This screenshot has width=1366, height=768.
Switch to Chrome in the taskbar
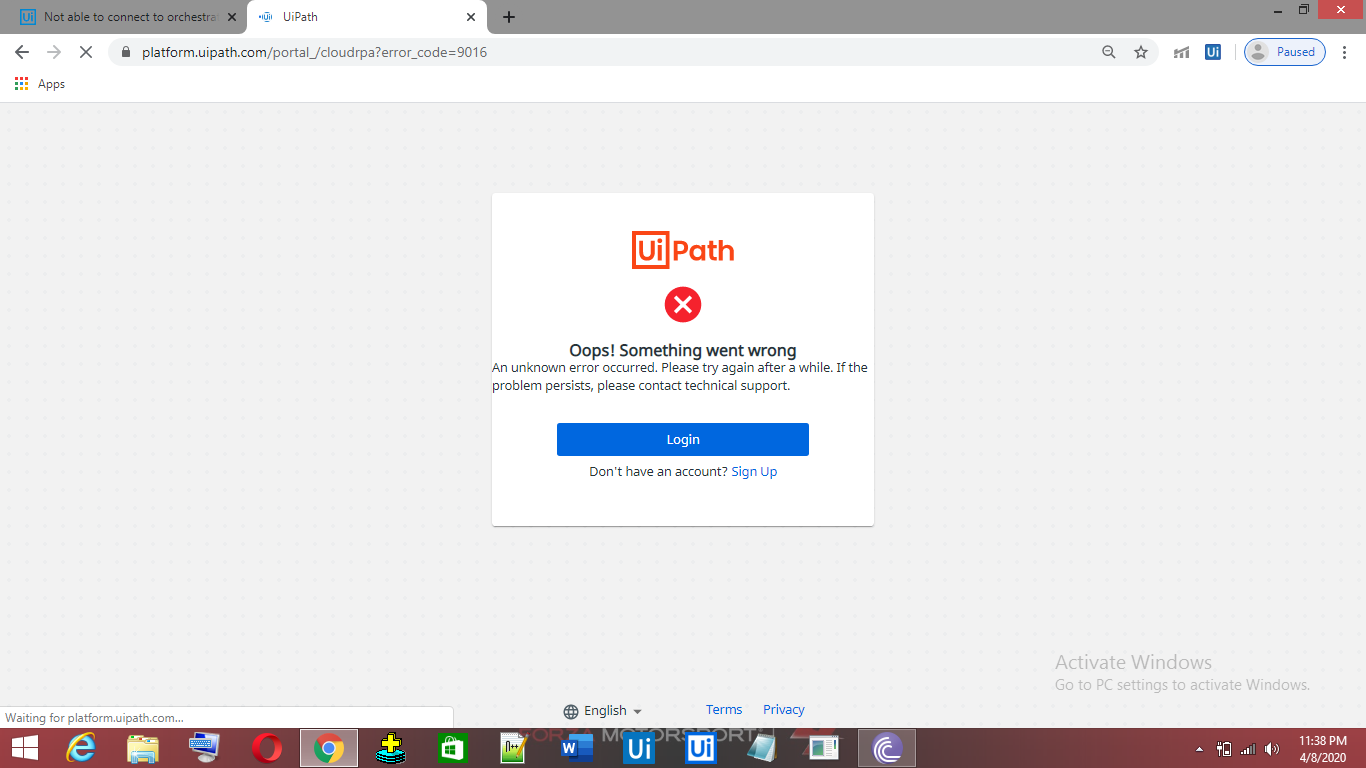[x=329, y=748]
